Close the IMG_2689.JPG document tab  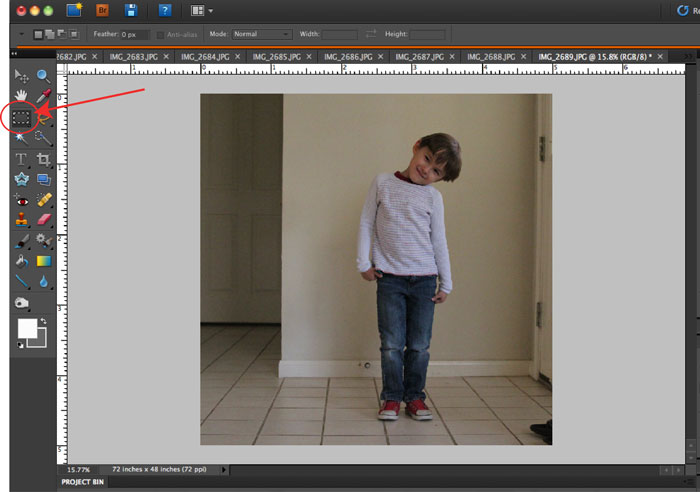660,57
